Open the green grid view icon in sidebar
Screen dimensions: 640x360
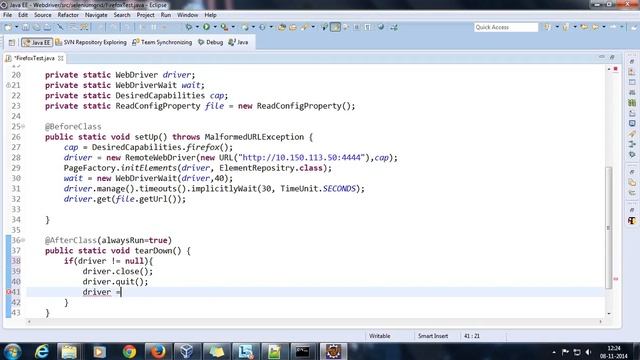pos(632,103)
